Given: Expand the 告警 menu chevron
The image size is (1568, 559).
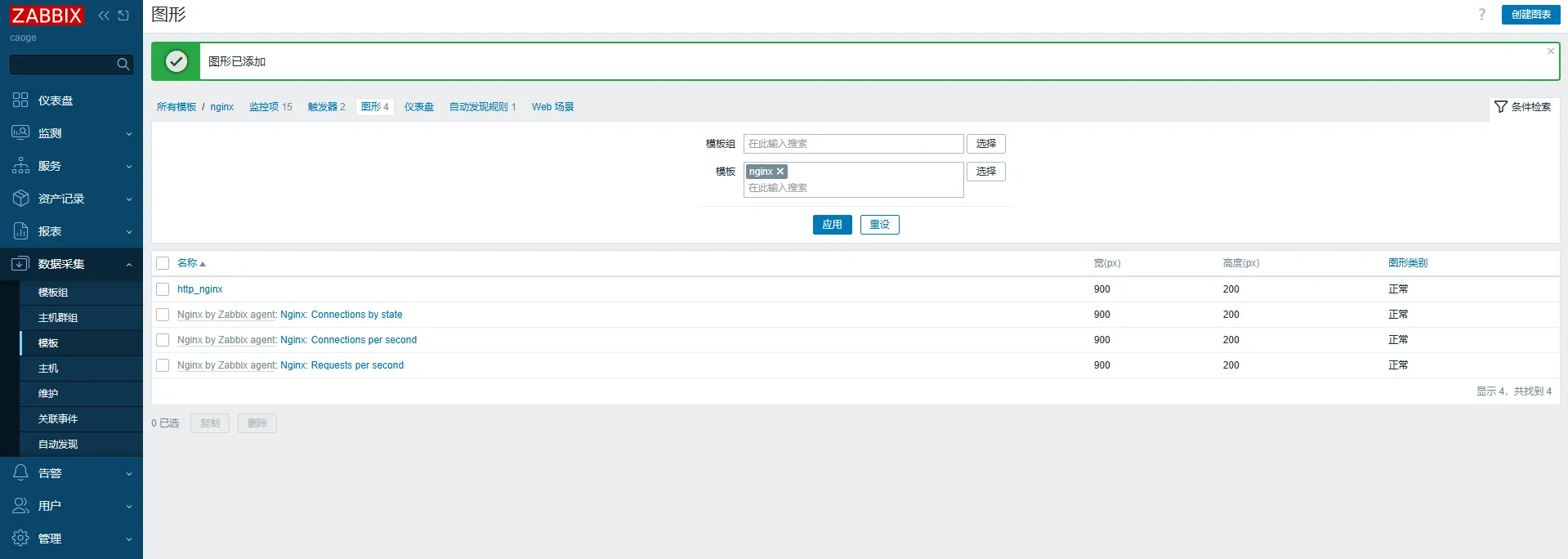Looking at the screenshot, I should click(129, 474).
